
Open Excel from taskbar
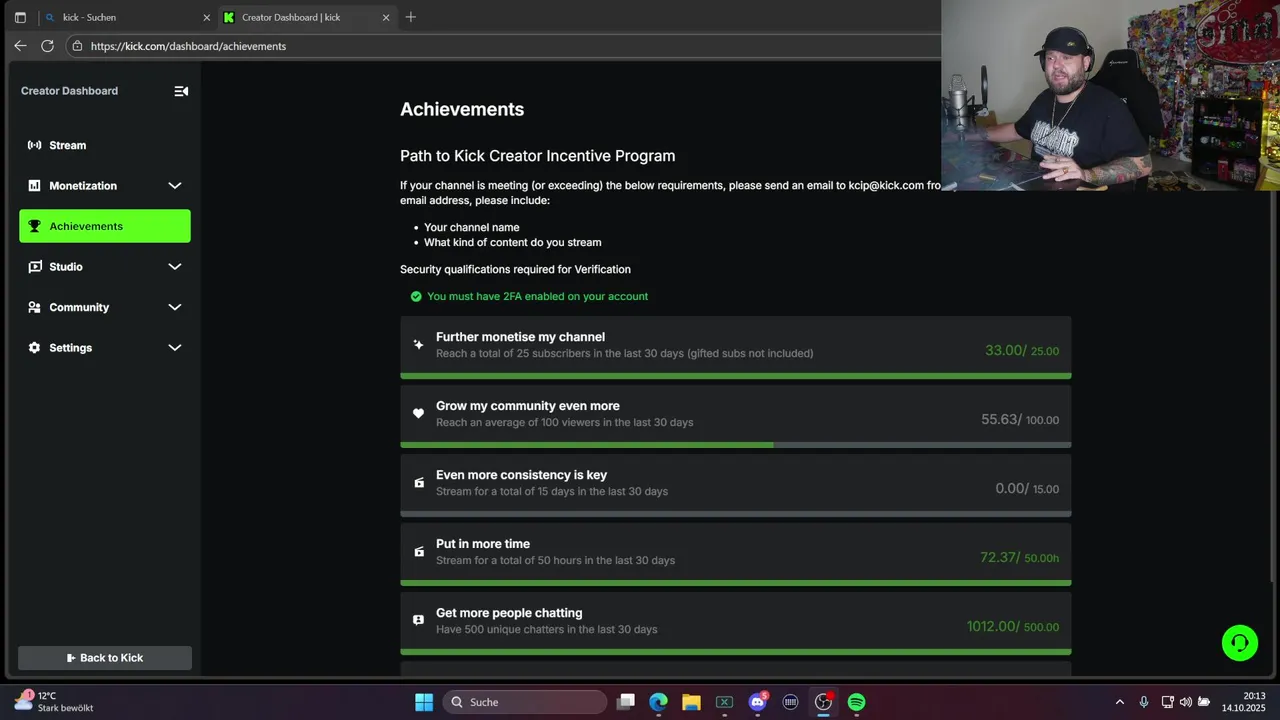724,702
